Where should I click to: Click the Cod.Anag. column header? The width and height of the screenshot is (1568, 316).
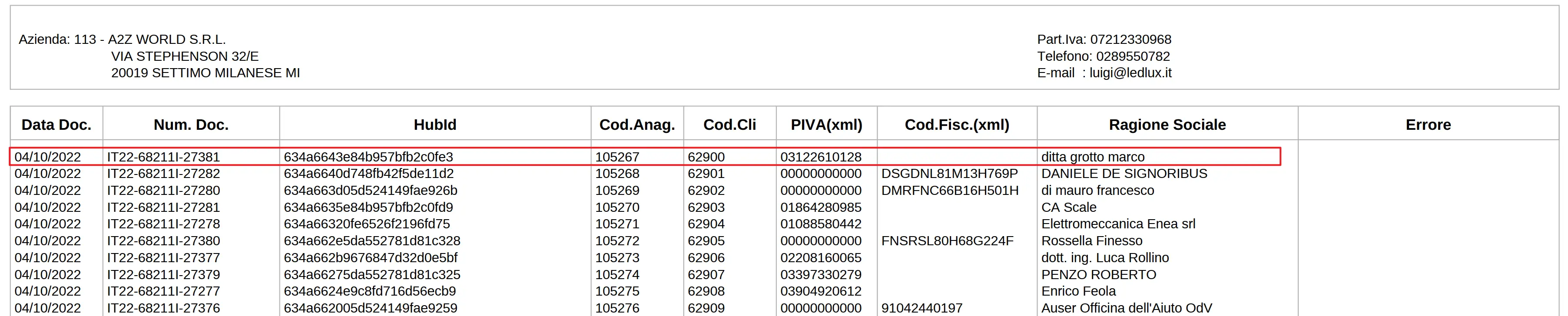click(636, 125)
